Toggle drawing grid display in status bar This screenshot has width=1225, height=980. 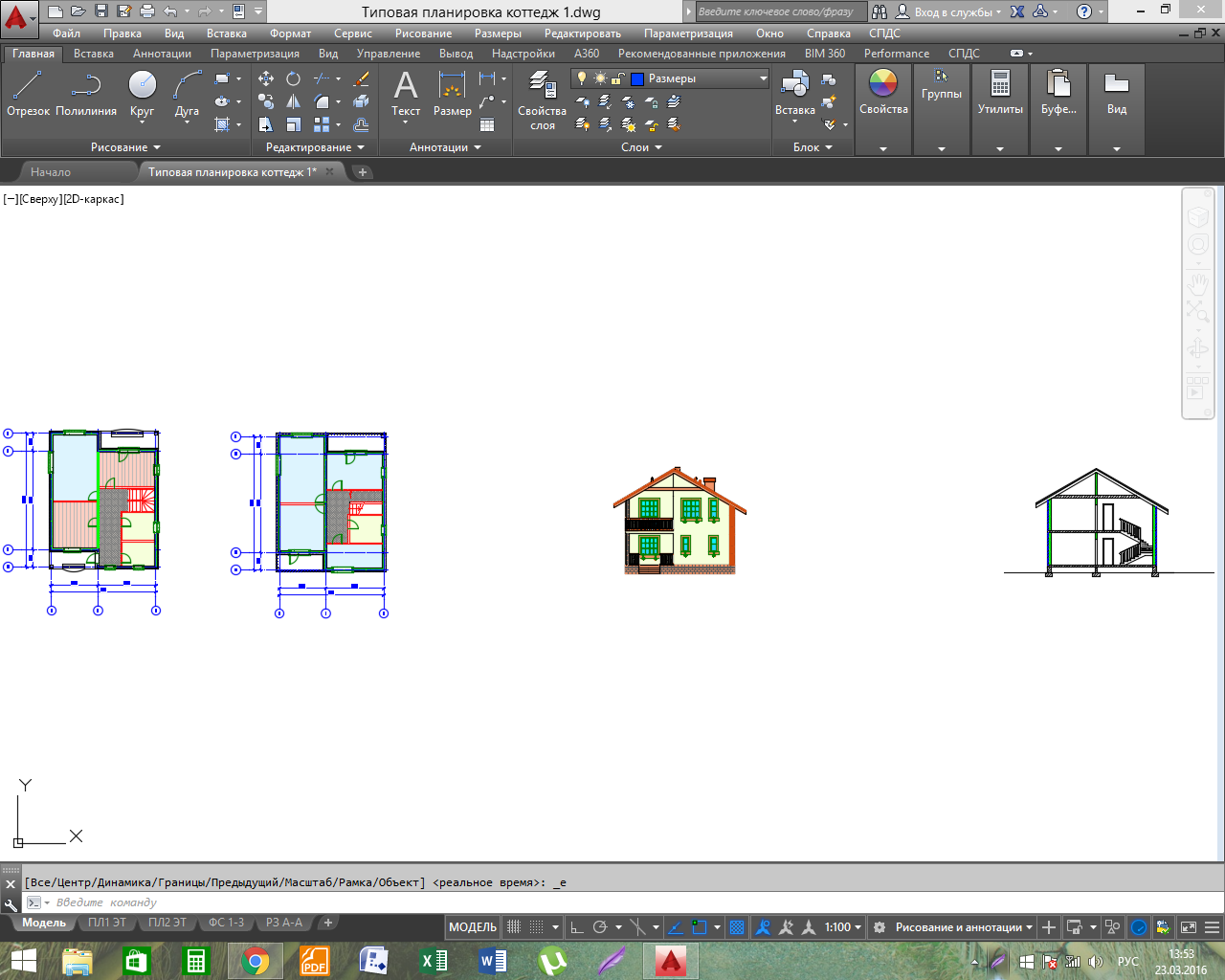(514, 926)
